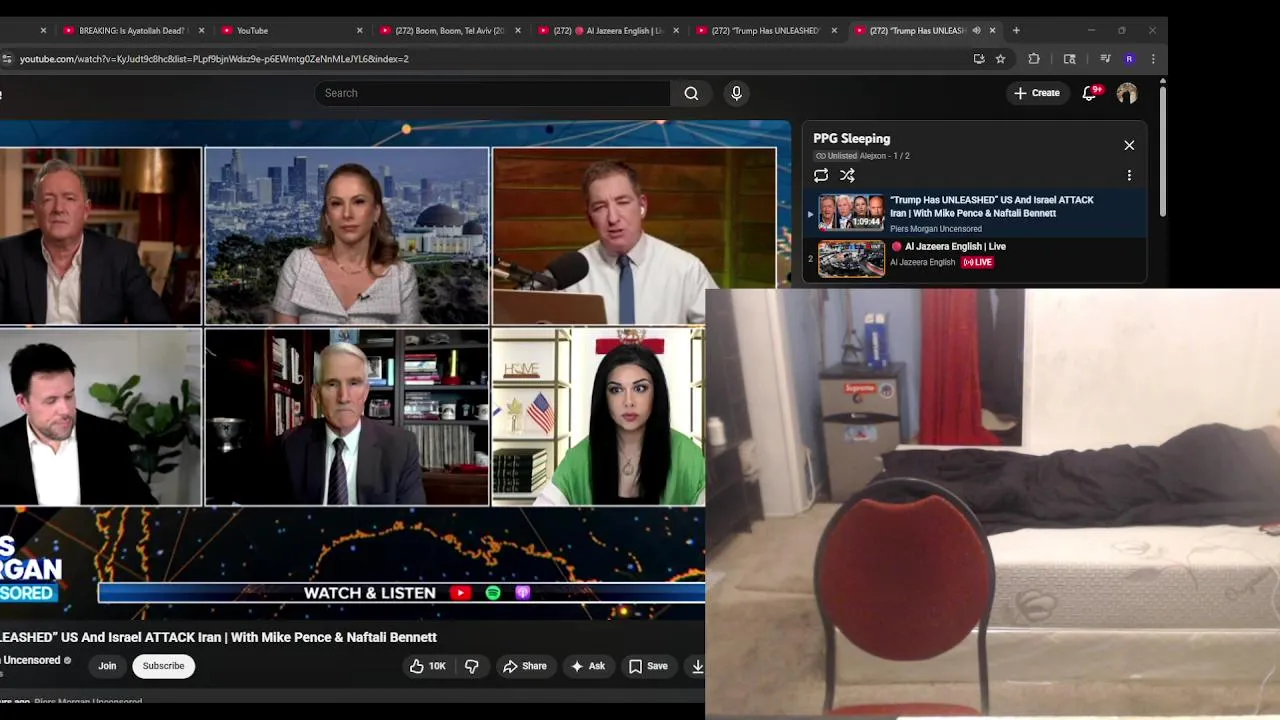This screenshot has width=1280, height=720.
Task: View site information icon left of URL
Action: (x=7, y=59)
